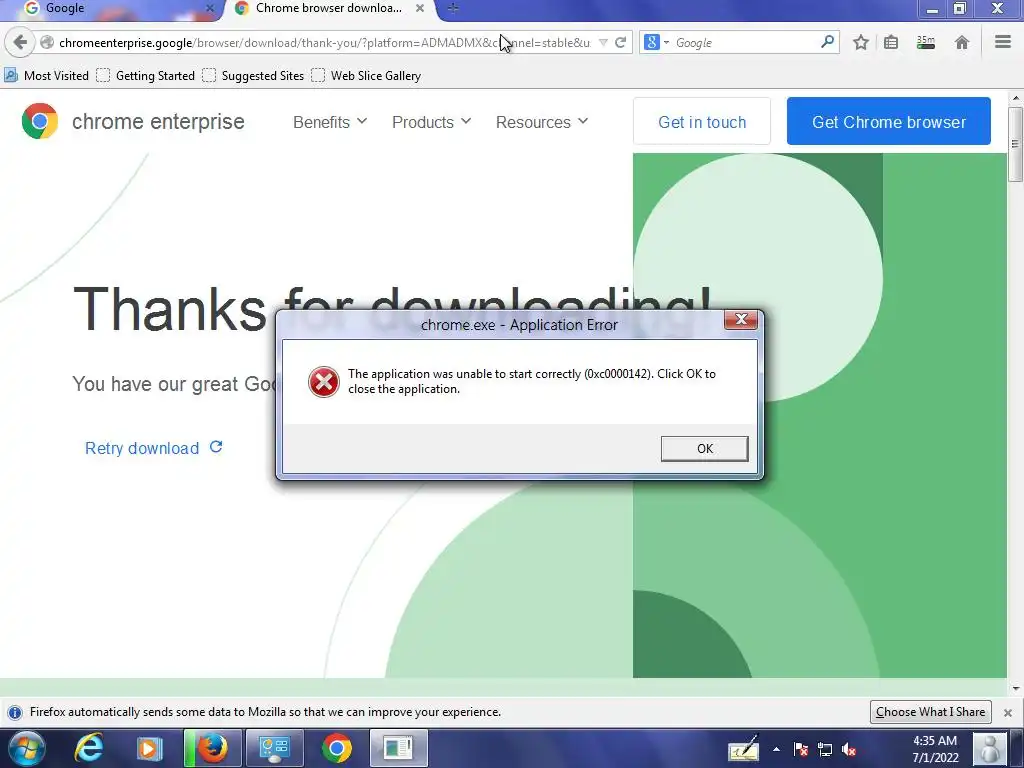Click the Firefox taskbar icon
This screenshot has width=1024, height=768.
click(213, 748)
